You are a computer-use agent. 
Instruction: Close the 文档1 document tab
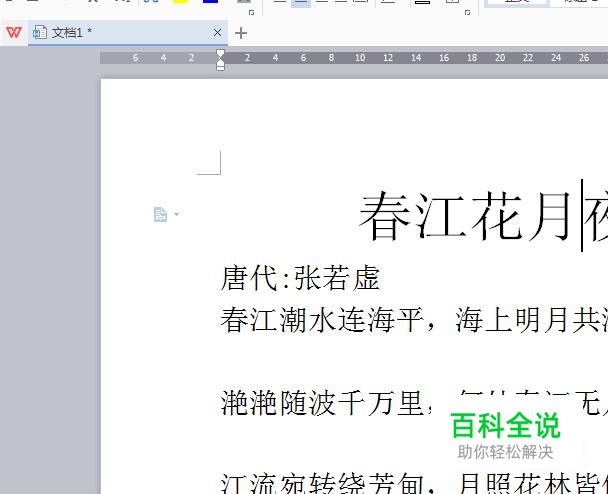pos(218,33)
